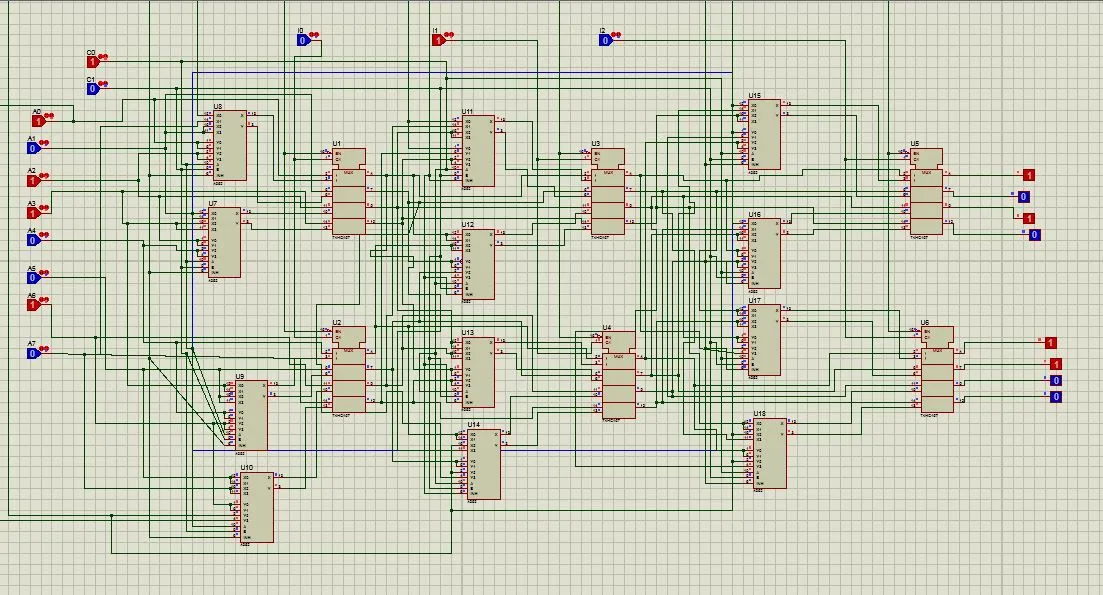Switch the A3 logic state input
The width and height of the screenshot is (1103, 595).
click(x=32, y=212)
